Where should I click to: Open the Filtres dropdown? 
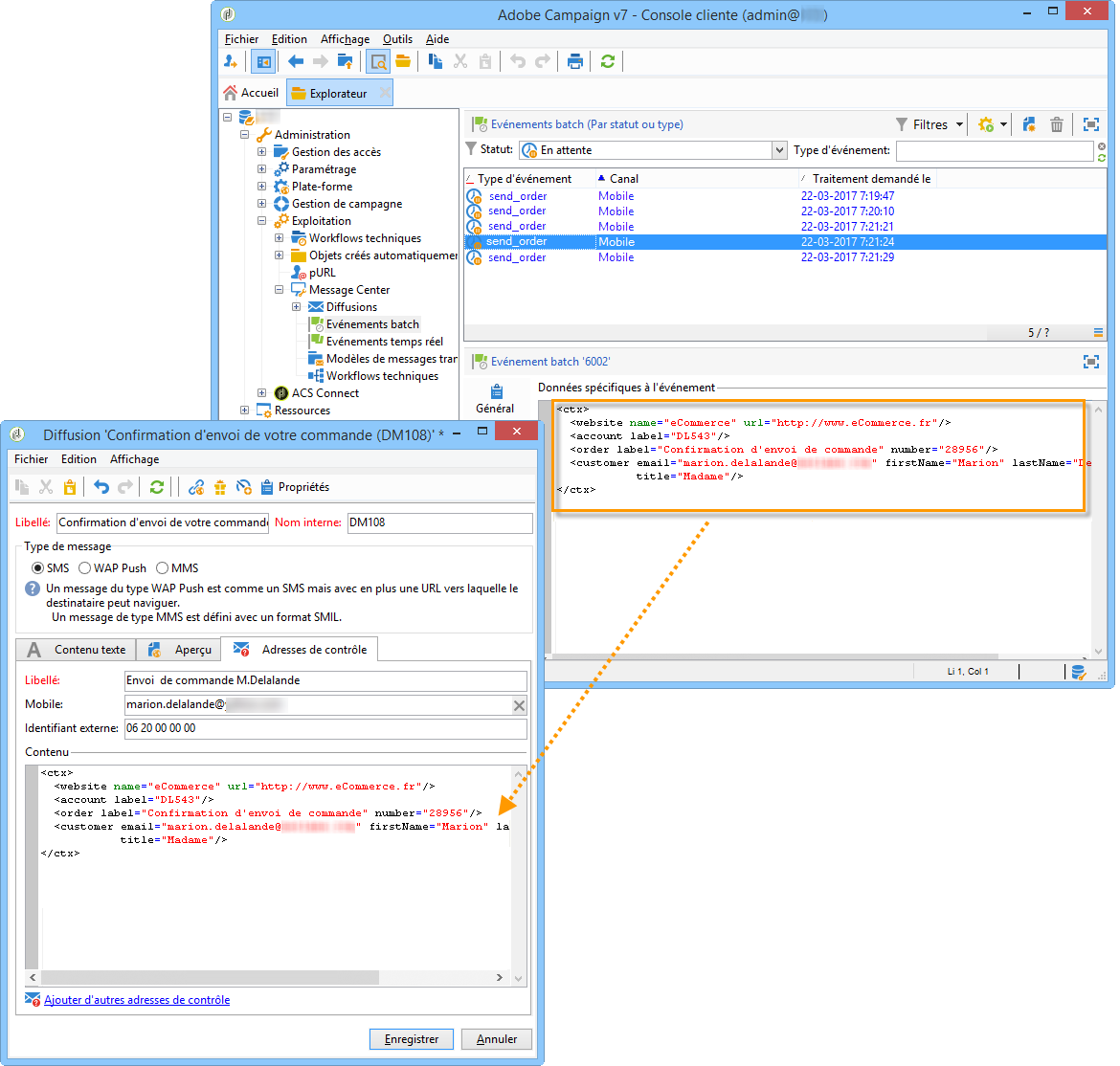(930, 125)
